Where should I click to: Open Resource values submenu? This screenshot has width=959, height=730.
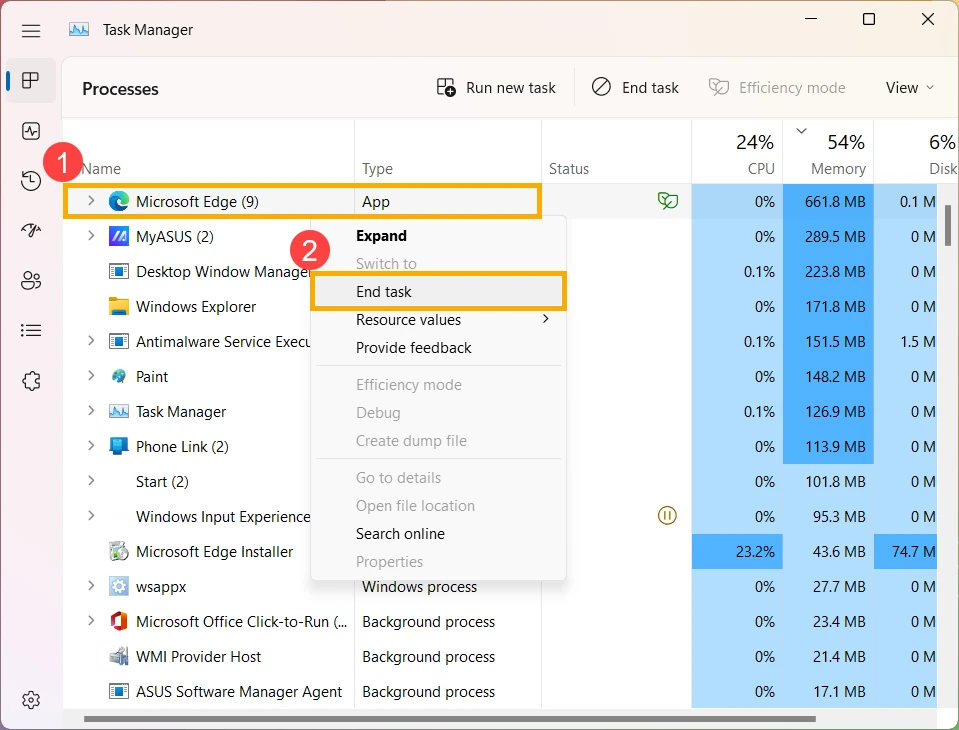click(438, 320)
